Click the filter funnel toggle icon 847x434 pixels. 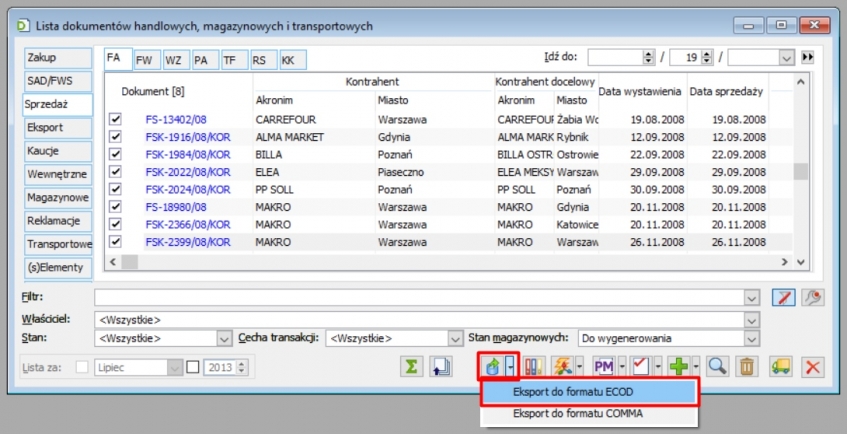click(x=784, y=297)
